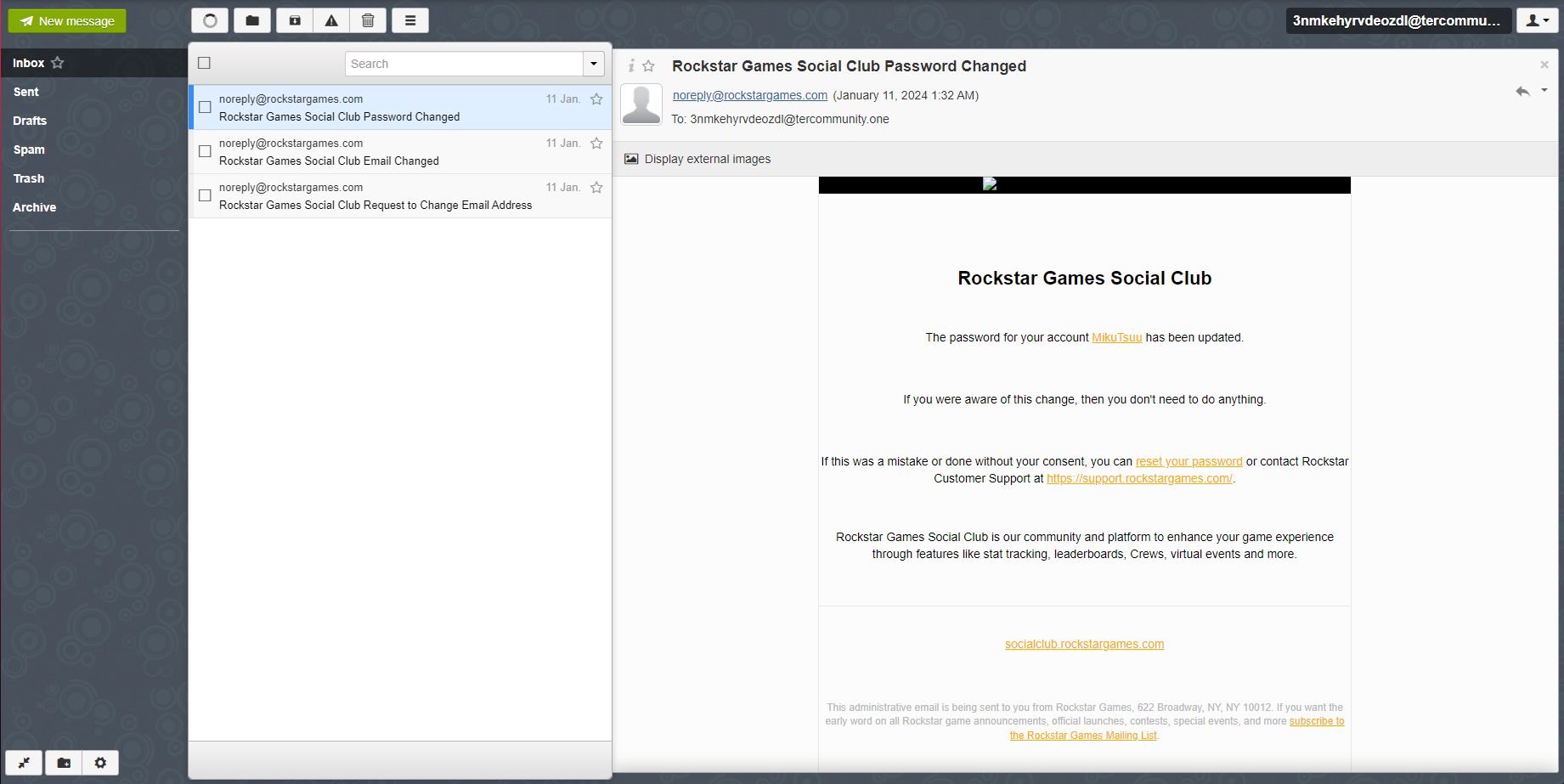The image size is (1564, 784).
Task: Click the message info icon beside subject
Action: pyautogui.click(x=631, y=65)
